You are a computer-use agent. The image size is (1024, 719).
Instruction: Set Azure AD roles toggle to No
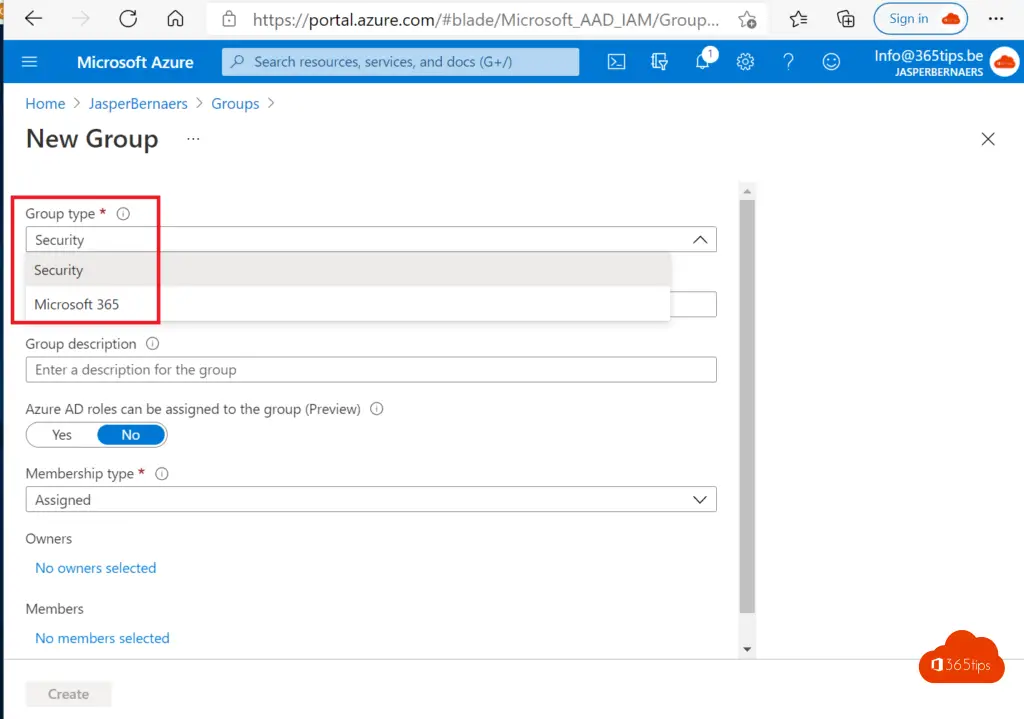point(131,435)
